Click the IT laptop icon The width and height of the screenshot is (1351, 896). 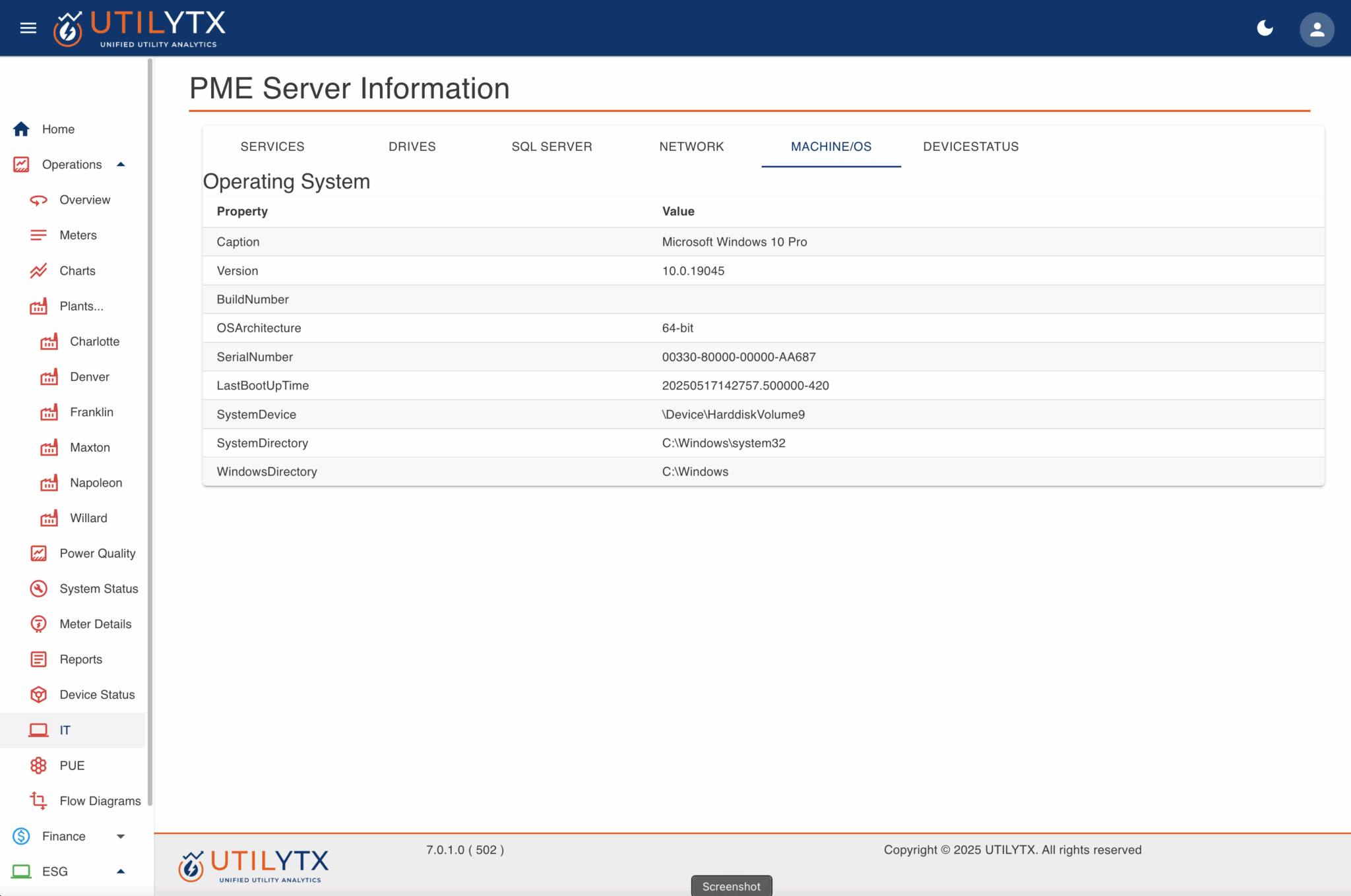38,730
